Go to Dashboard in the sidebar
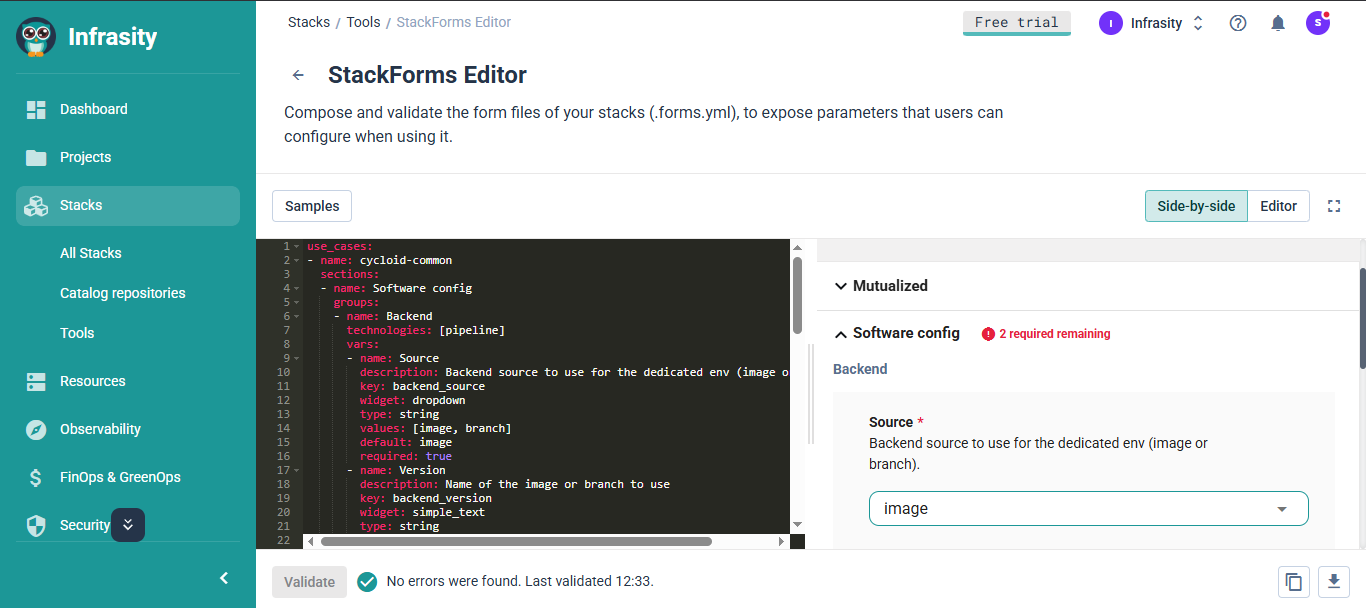1366x608 pixels. (x=94, y=109)
